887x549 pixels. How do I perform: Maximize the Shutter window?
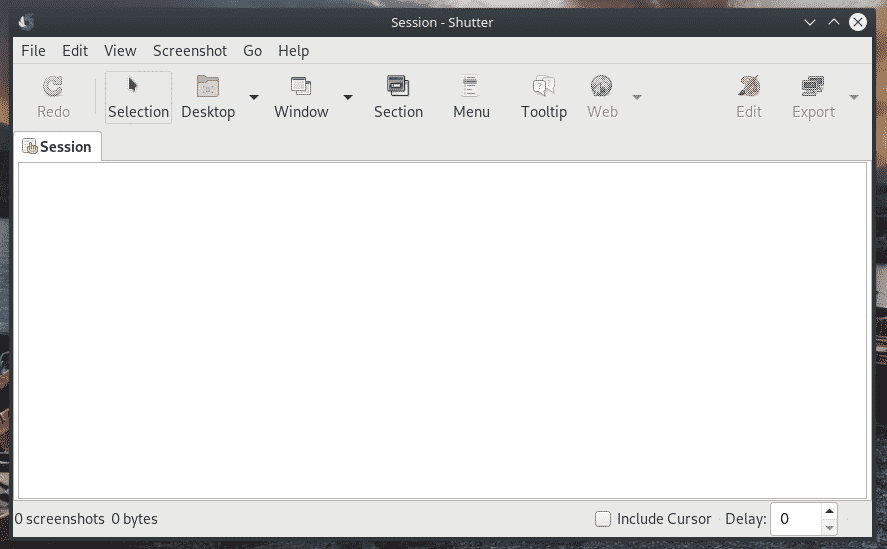pos(834,23)
